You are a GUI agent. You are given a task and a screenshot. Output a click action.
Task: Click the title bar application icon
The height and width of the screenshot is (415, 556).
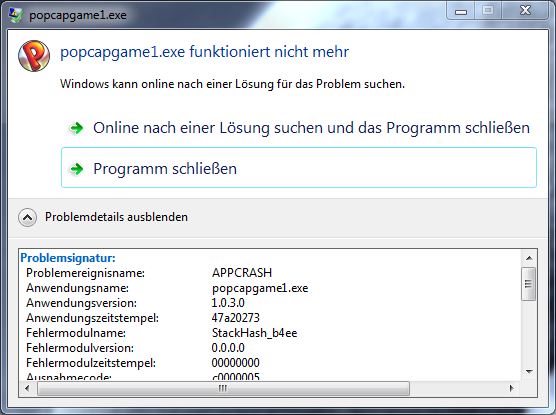pyautogui.click(x=16, y=15)
